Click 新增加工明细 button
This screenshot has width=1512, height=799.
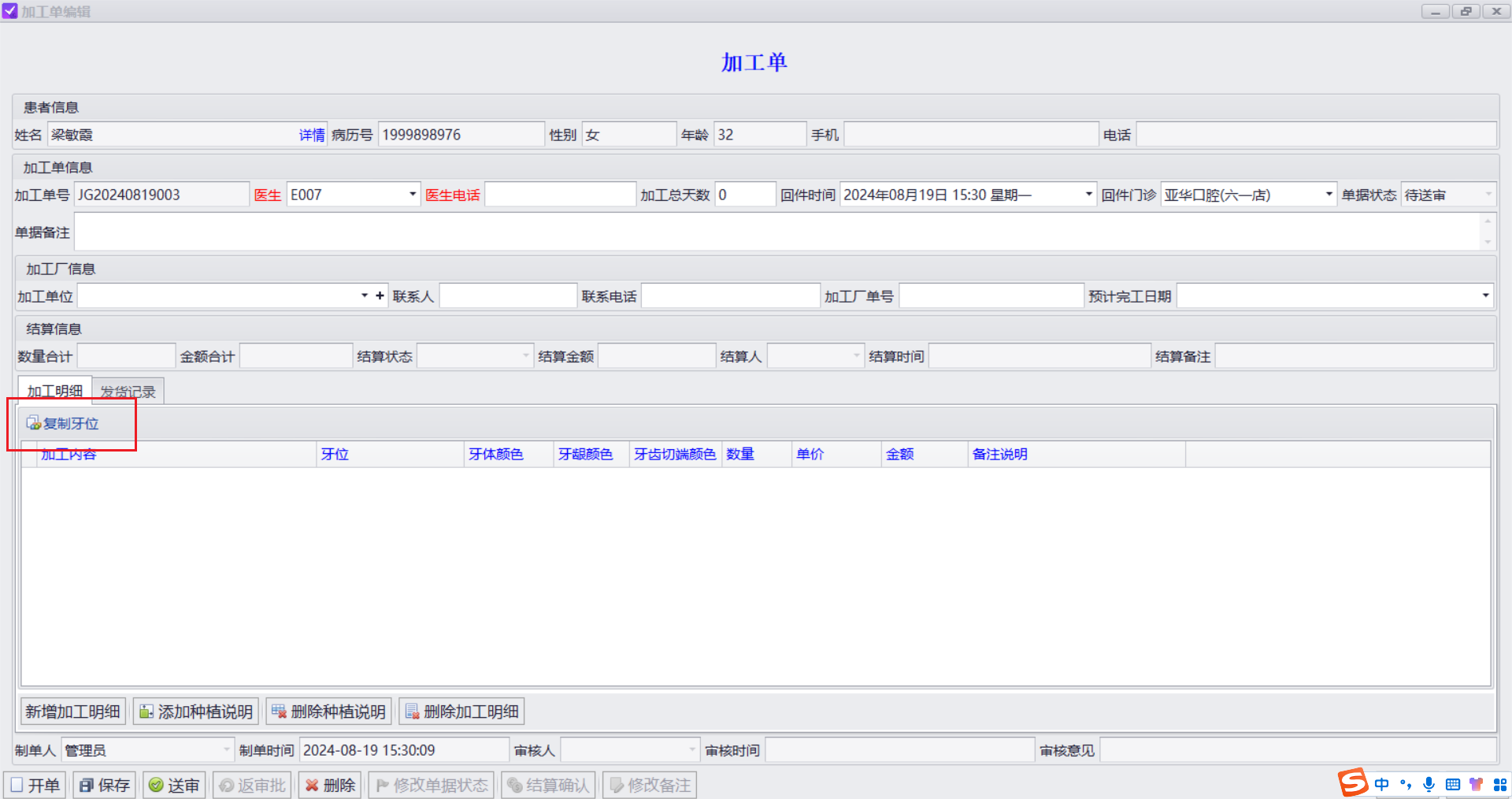click(72, 712)
